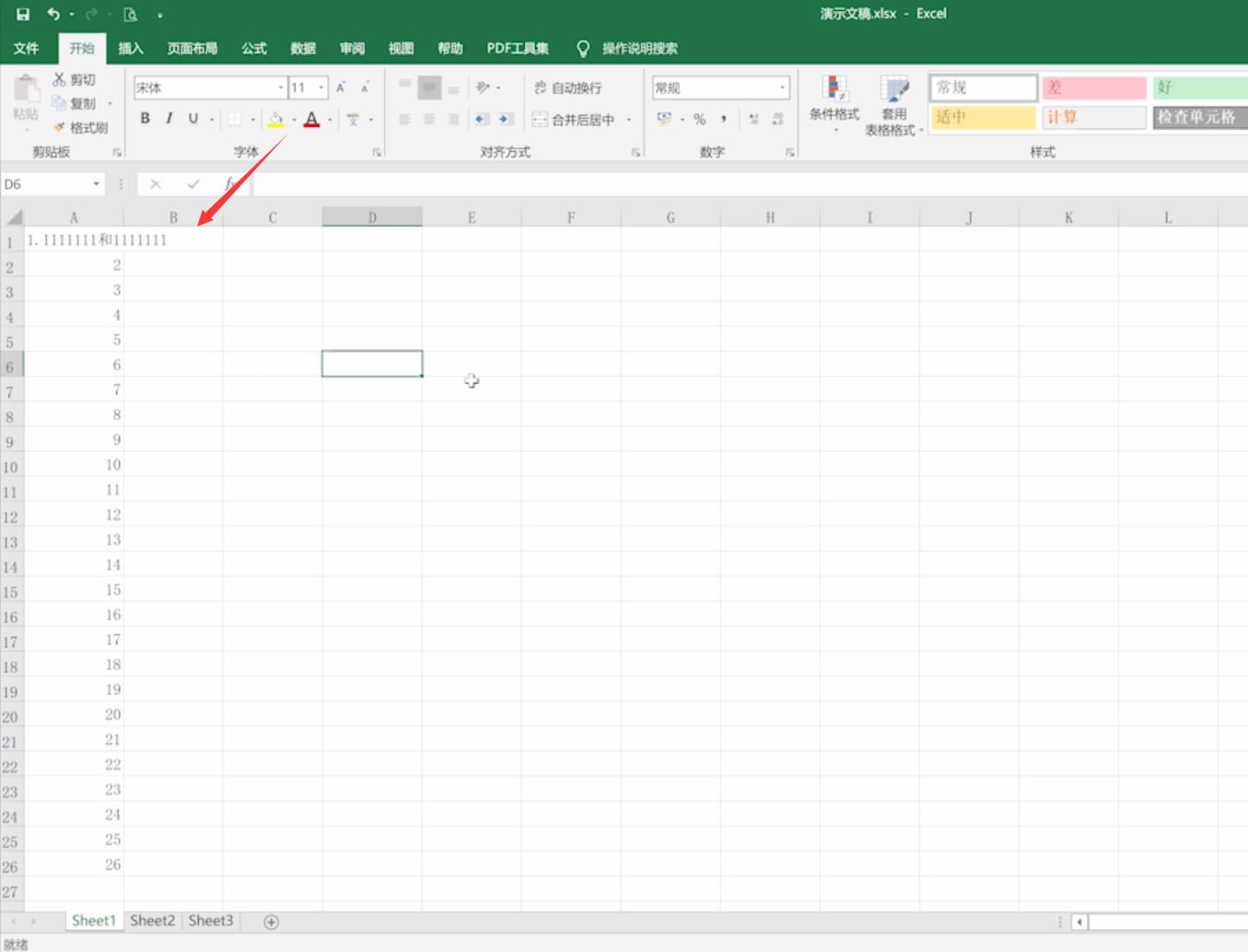Screen dimensions: 1248x952
Task: Click the column D header
Action: coord(372,217)
